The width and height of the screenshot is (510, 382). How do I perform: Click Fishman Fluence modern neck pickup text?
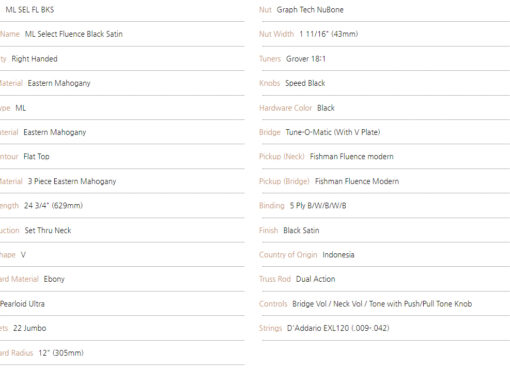[x=352, y=157]
